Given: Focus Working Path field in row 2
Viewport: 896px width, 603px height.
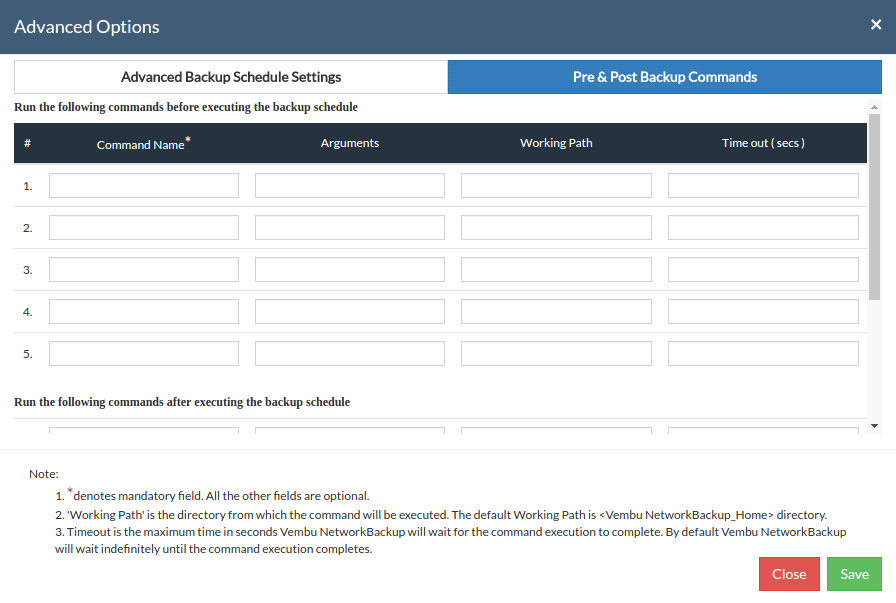Looking at the screenshot, I should tap(556, 227).
